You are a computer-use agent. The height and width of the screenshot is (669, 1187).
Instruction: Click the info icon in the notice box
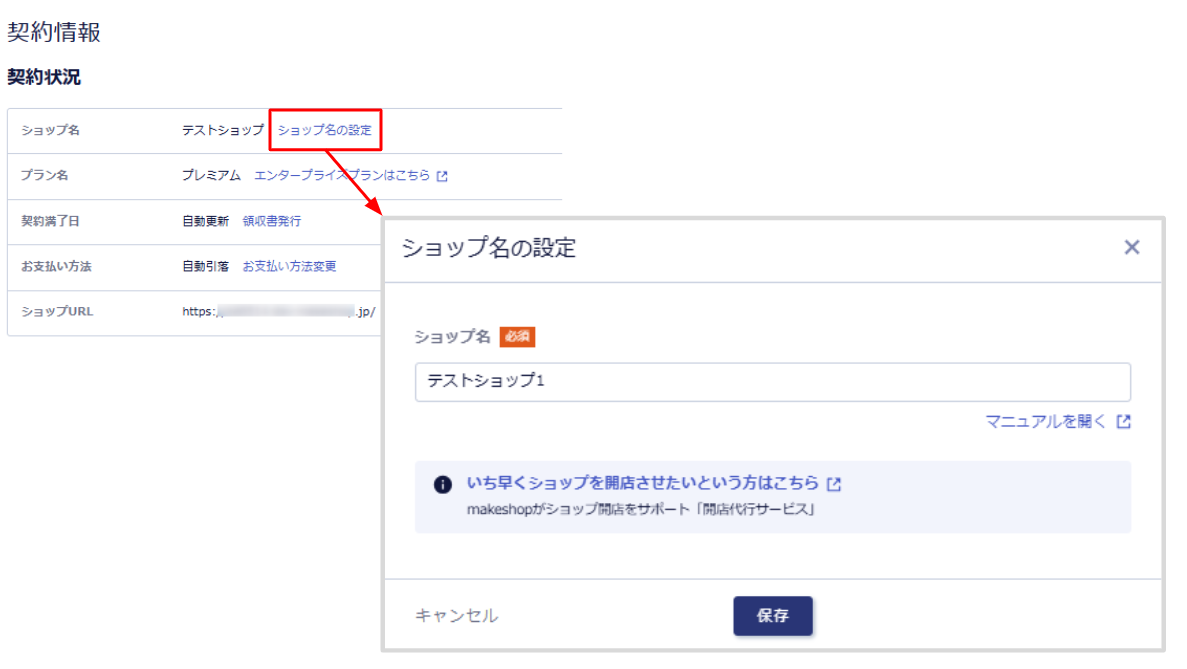pos(442,485)
